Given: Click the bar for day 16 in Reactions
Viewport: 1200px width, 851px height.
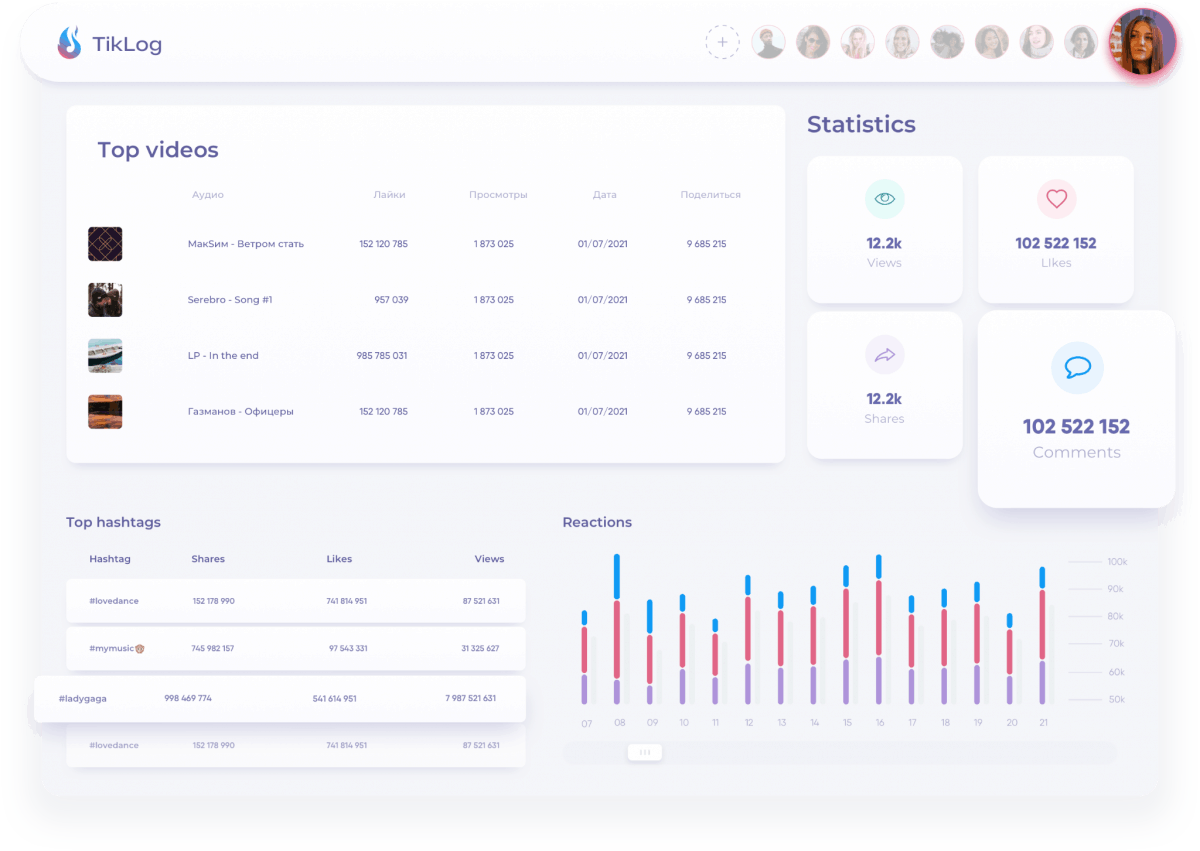Looking at the screenshot, I should pos(879,630).
